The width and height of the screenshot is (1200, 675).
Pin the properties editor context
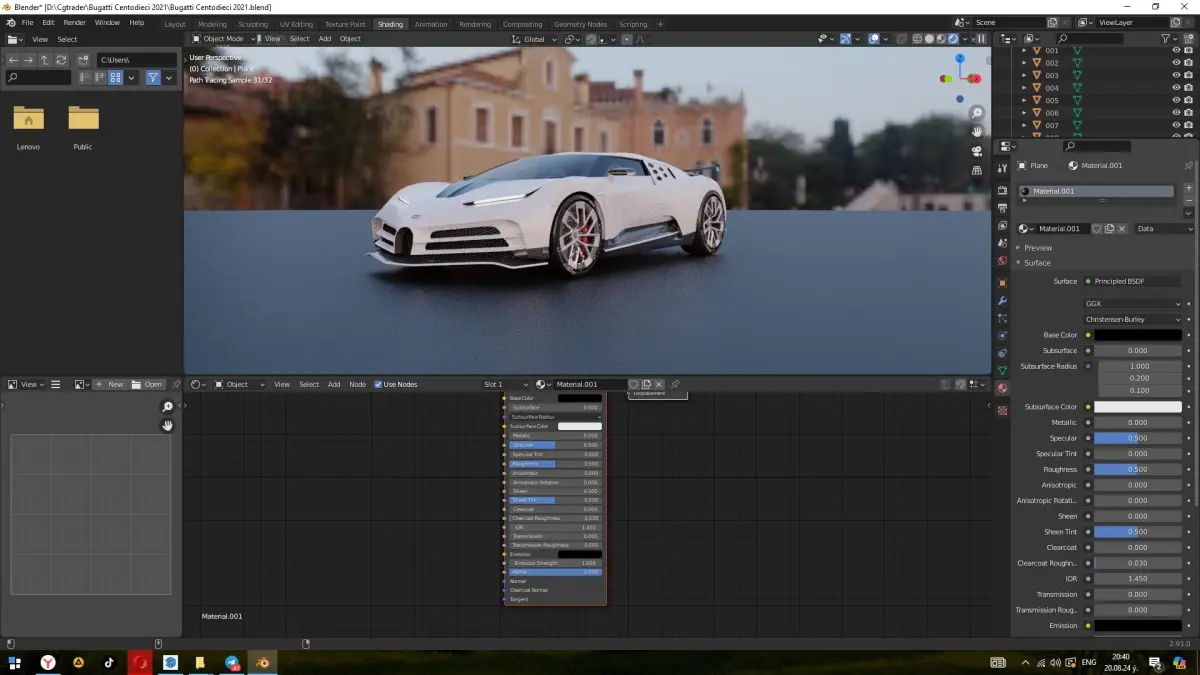point(1188,165)
